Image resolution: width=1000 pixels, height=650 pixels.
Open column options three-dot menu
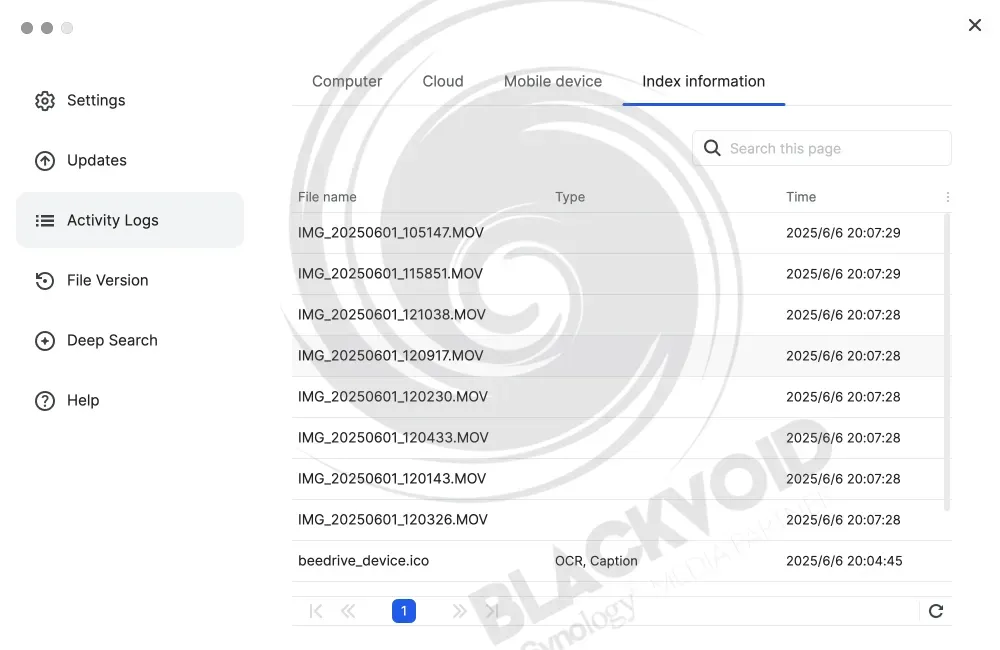[x=948, y=197]
